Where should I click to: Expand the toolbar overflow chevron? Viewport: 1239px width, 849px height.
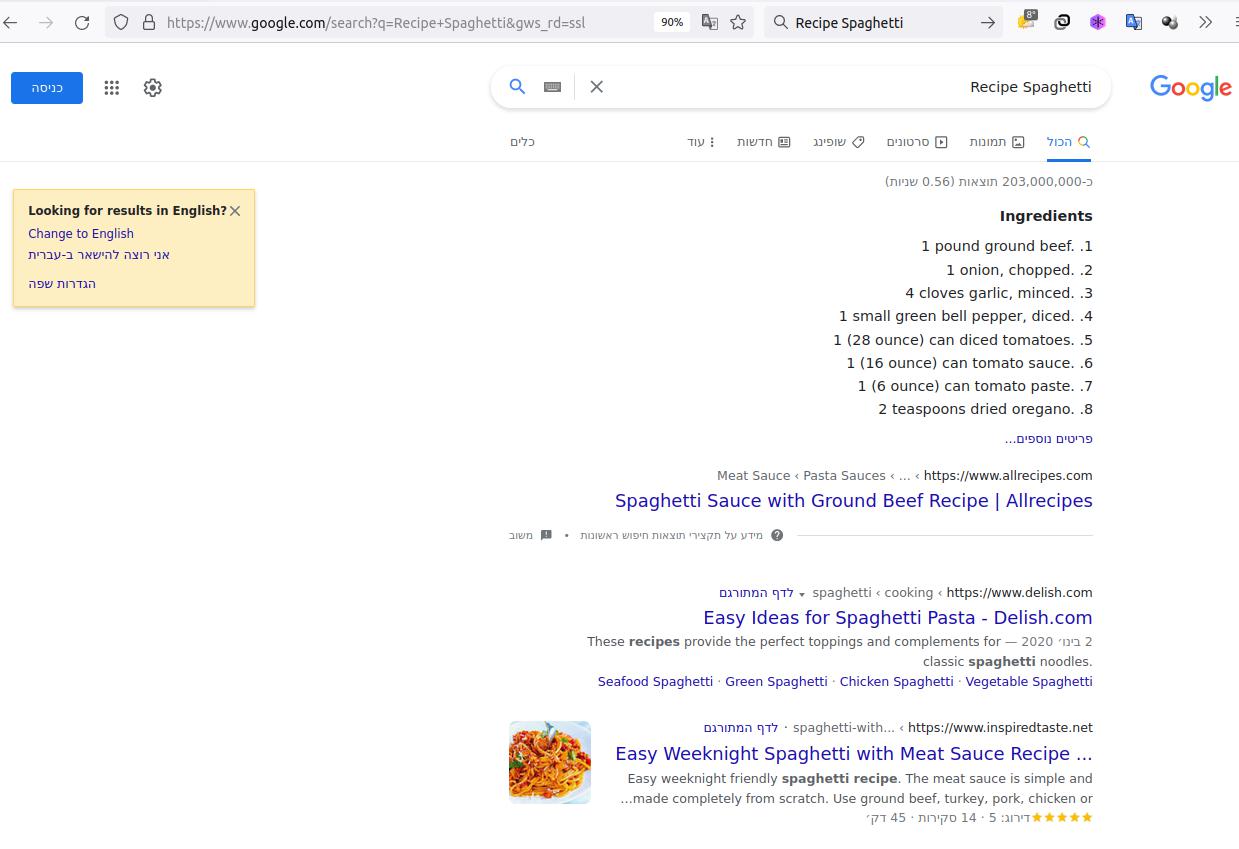click(x=1206, y=22)
